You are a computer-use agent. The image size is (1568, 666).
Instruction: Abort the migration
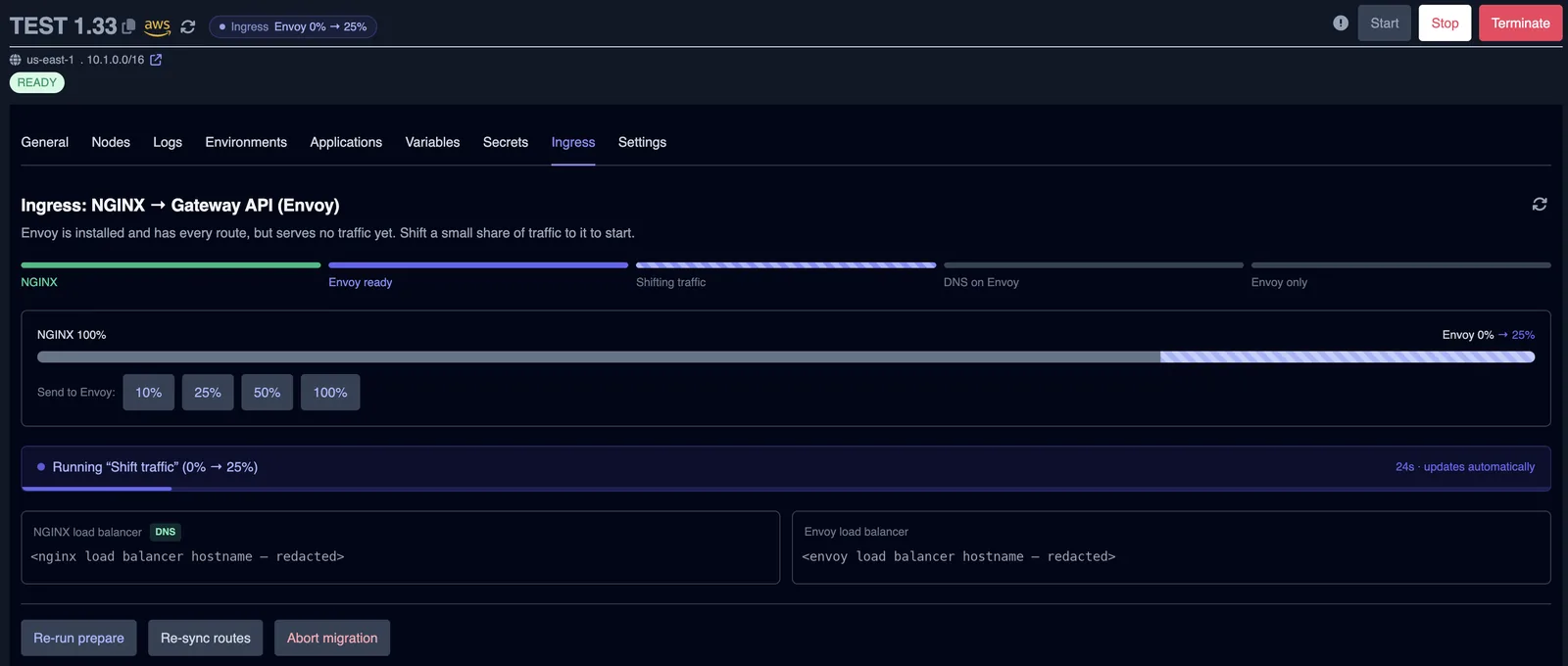(332, 638)
